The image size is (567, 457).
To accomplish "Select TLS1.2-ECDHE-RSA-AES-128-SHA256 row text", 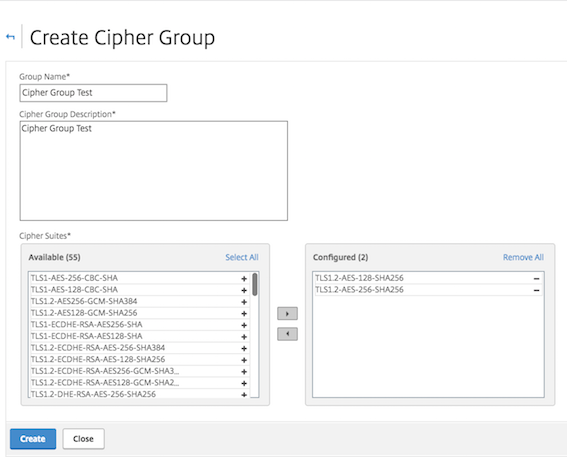I will coord(98,359).
